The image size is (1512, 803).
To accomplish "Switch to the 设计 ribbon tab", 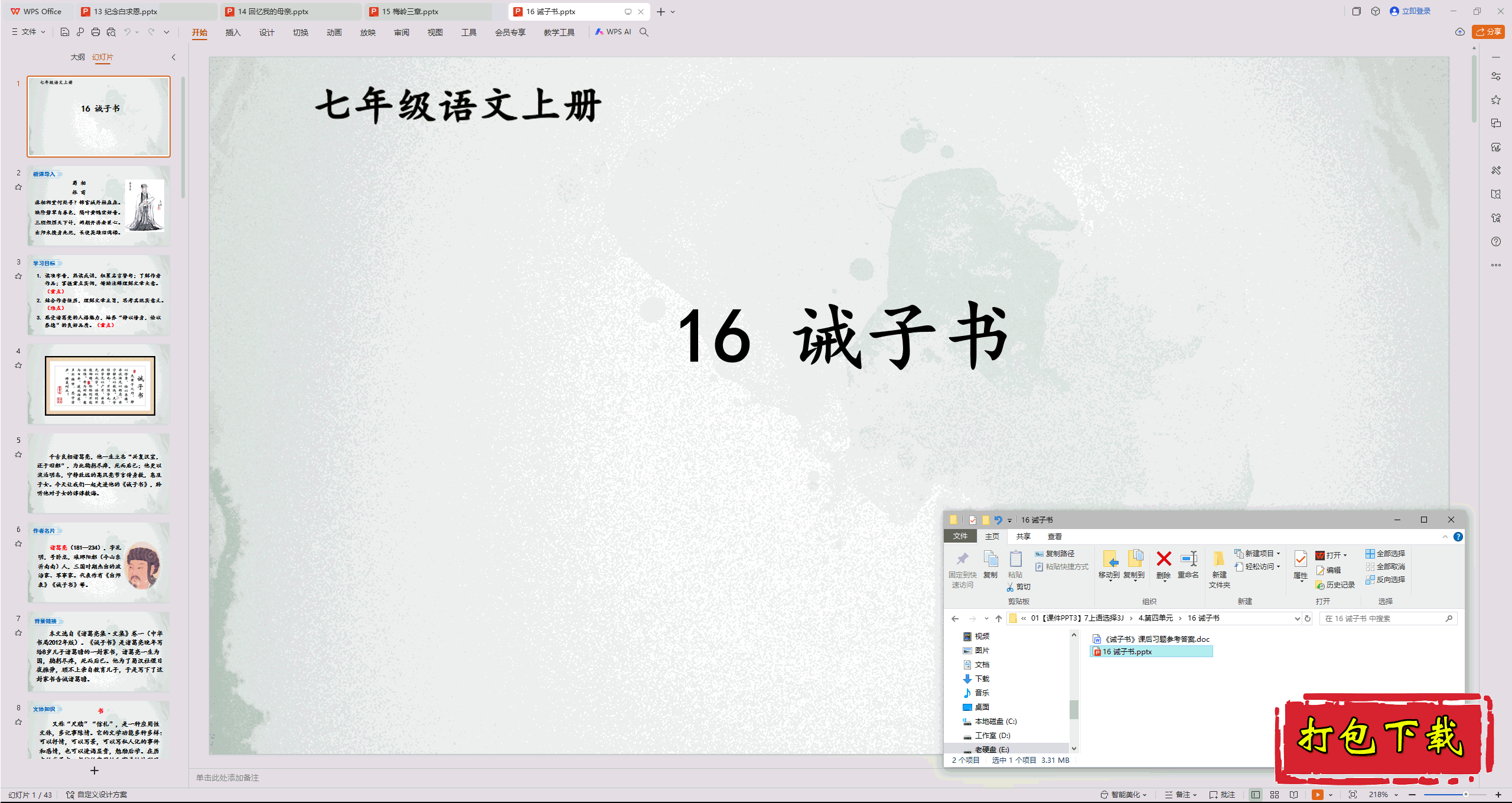I will (267, 32).
